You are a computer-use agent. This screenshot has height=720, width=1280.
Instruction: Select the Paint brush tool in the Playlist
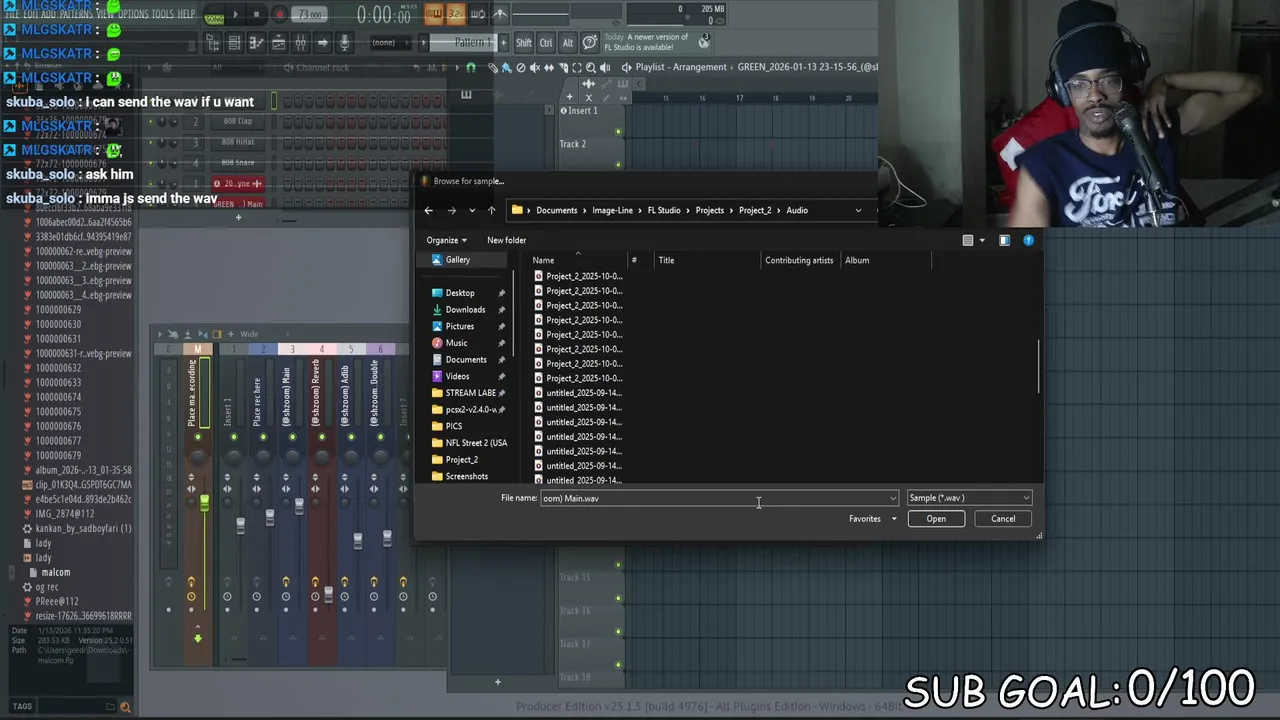click(x=507, y=67)
